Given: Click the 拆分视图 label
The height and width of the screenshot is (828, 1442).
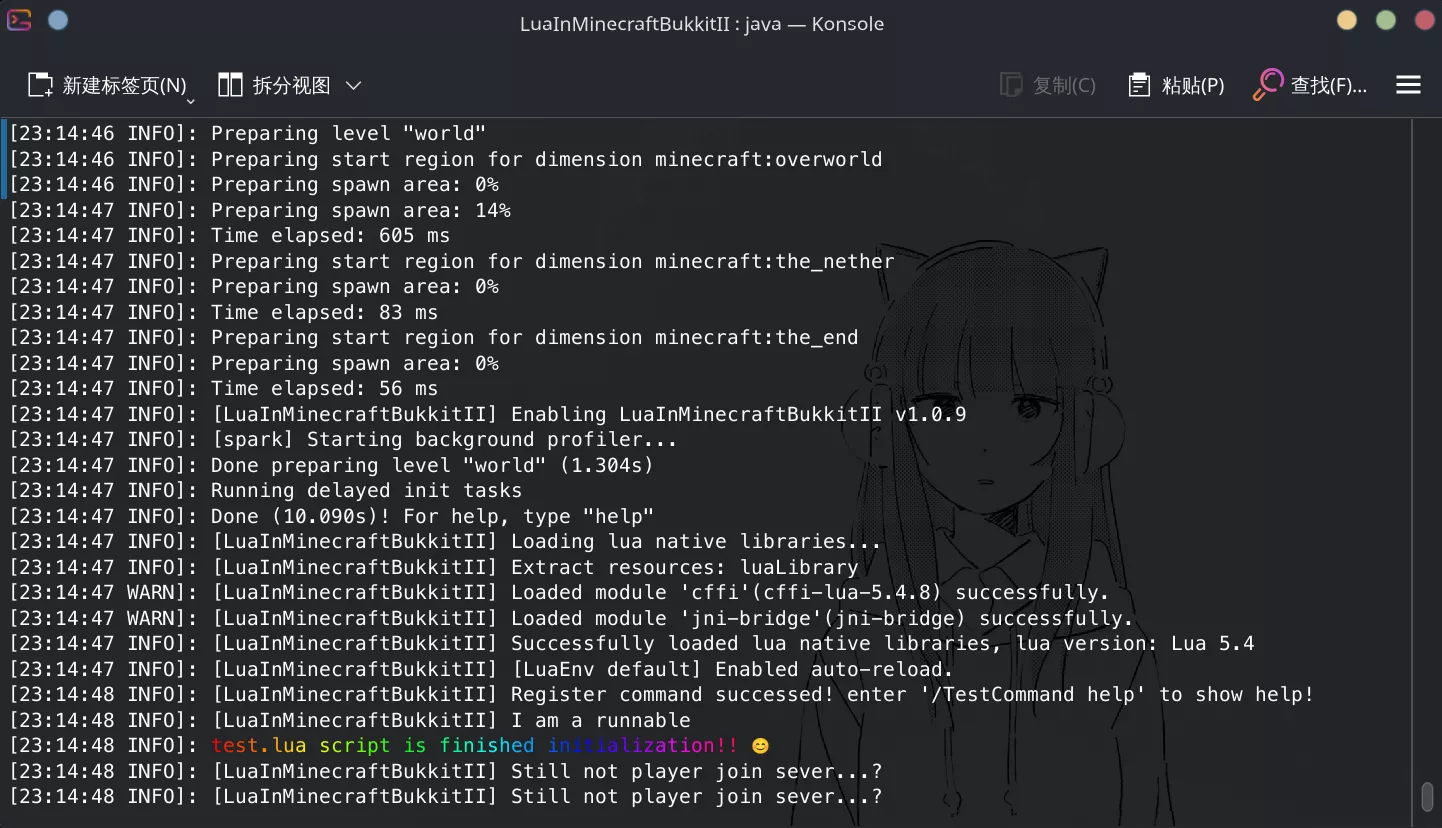Looking at the screenshot, I should 291,86.
